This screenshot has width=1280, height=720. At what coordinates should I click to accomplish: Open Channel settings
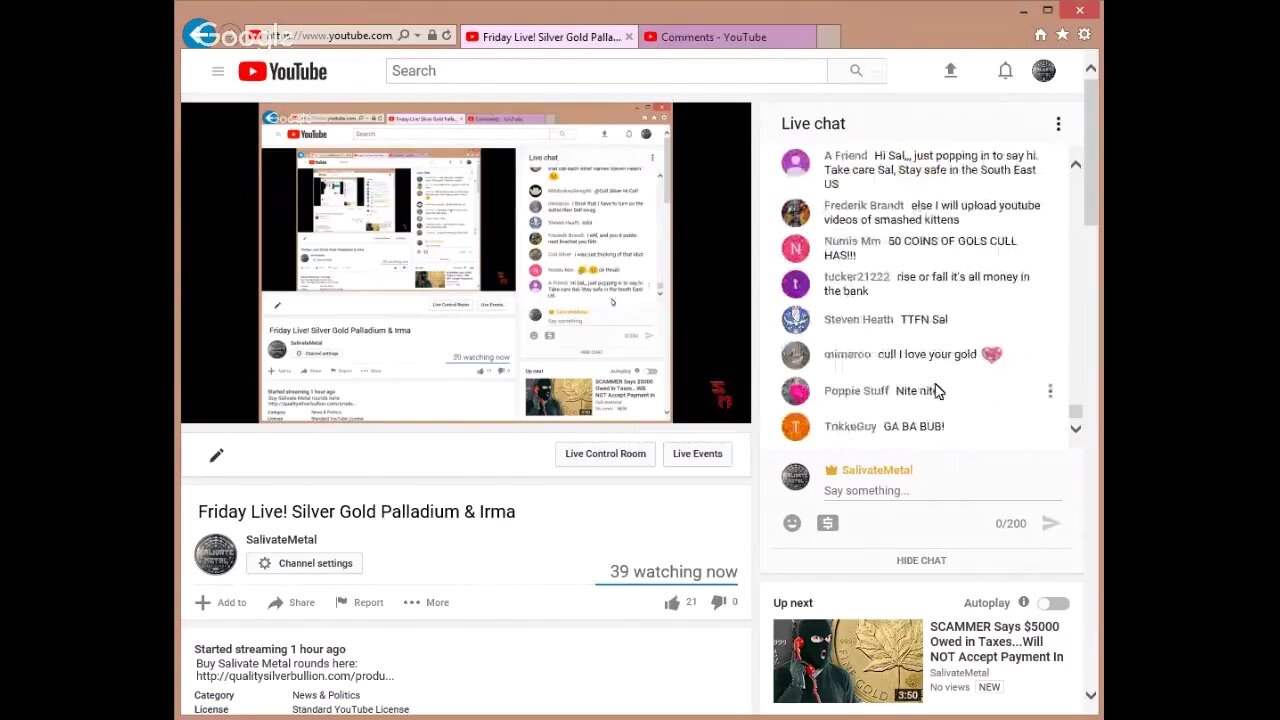[305, 563]
